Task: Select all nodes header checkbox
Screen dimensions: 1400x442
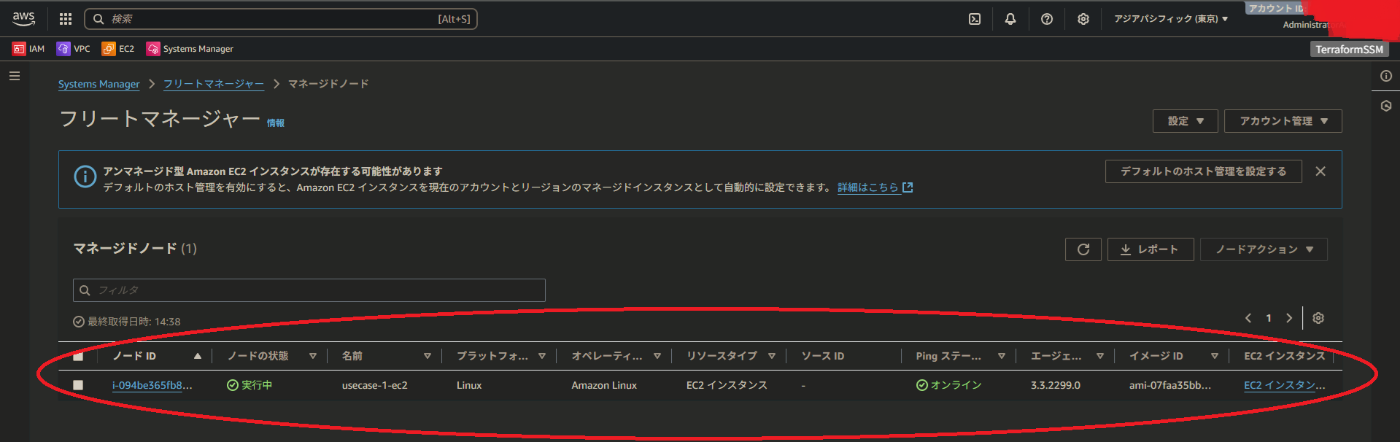Action: point(78,356)
